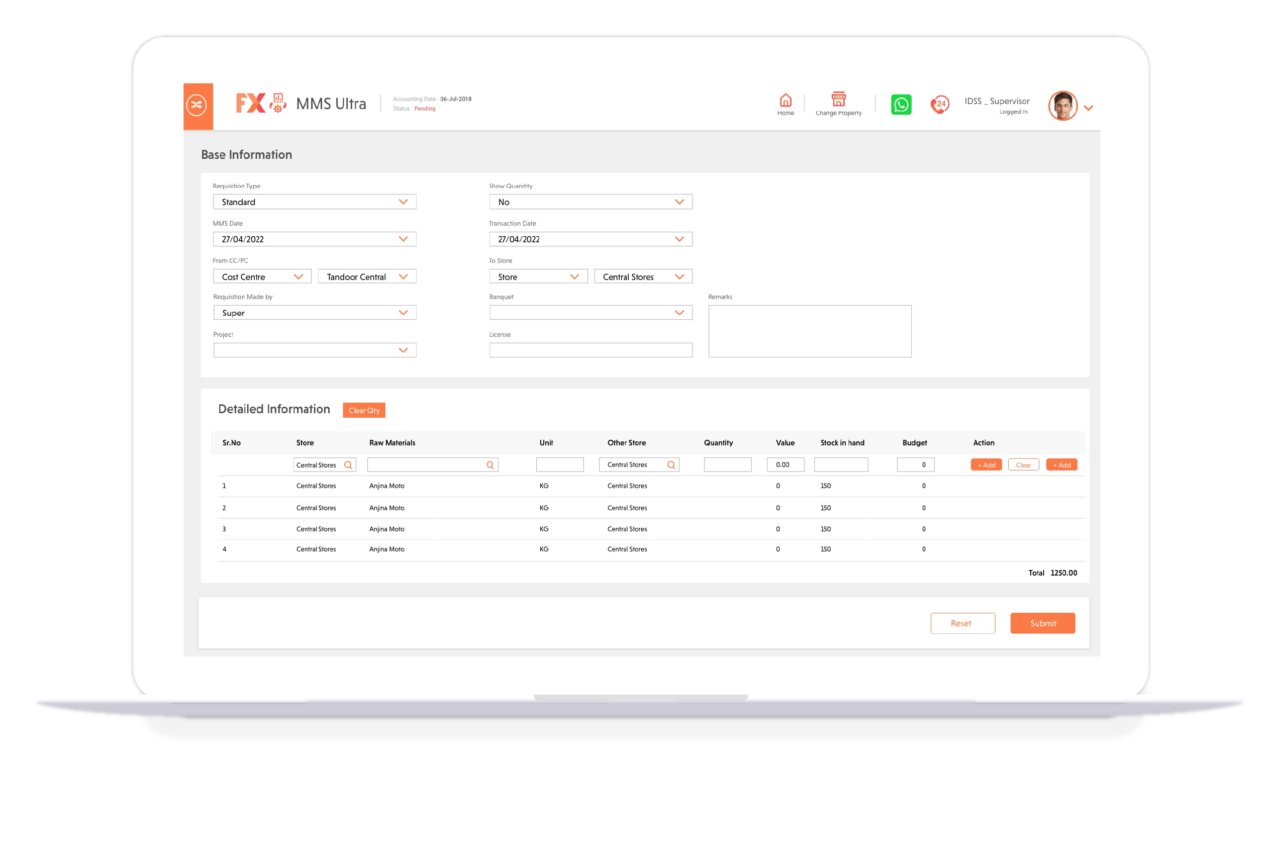Click the orange scissors icon top left

coord(198,105)
